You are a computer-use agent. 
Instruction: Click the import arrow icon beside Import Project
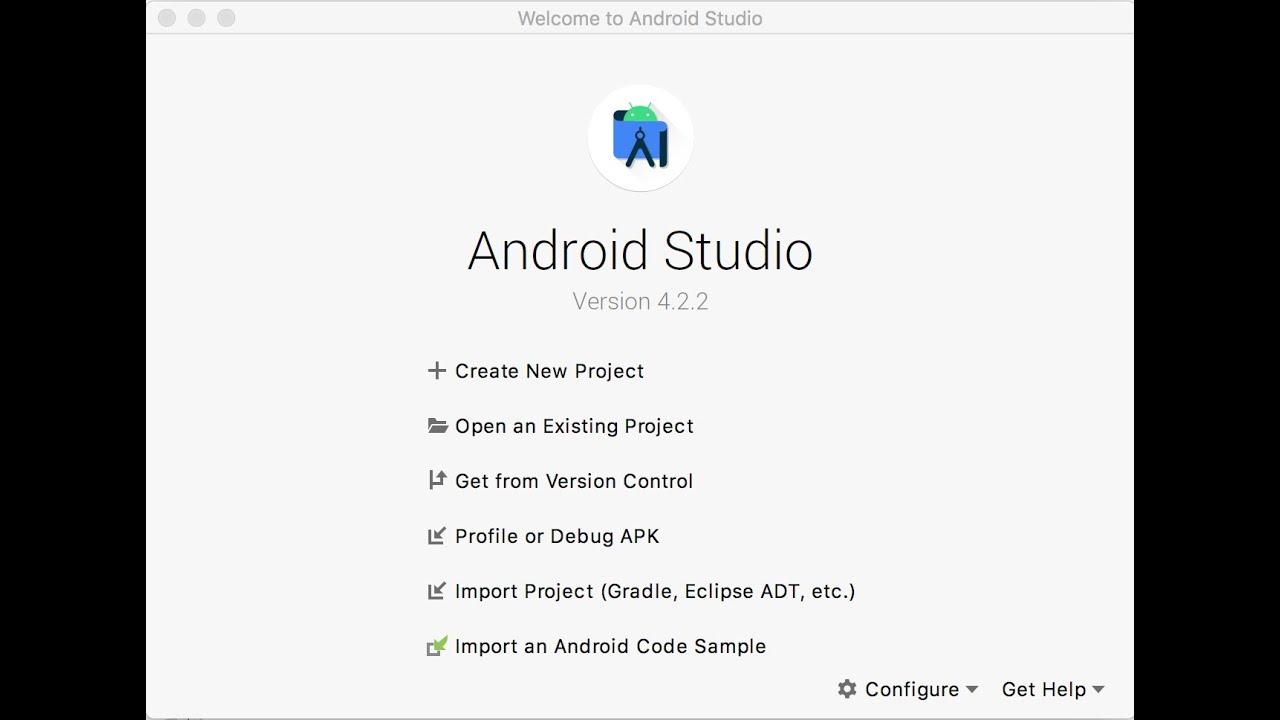coord(437,591)
